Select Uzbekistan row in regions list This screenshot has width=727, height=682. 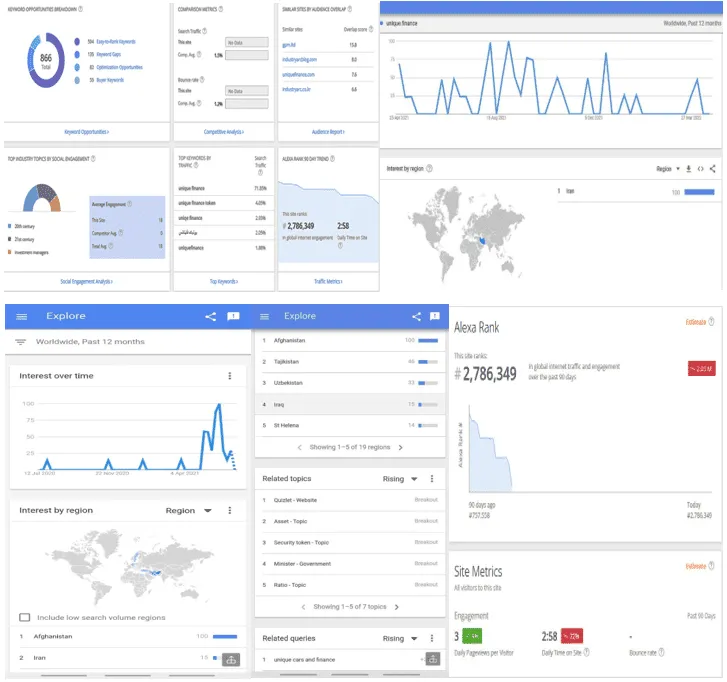(x=350, y=383)
